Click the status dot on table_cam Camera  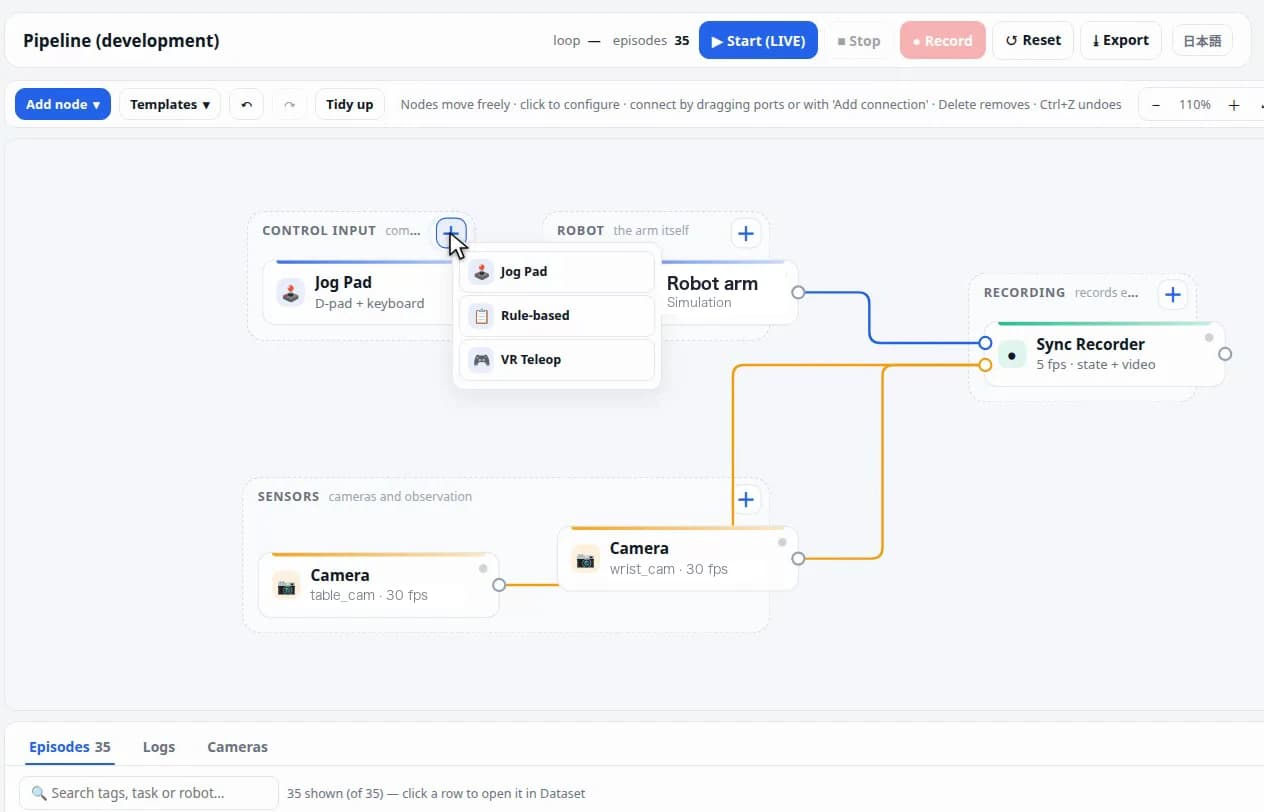[x=483, y=569]
